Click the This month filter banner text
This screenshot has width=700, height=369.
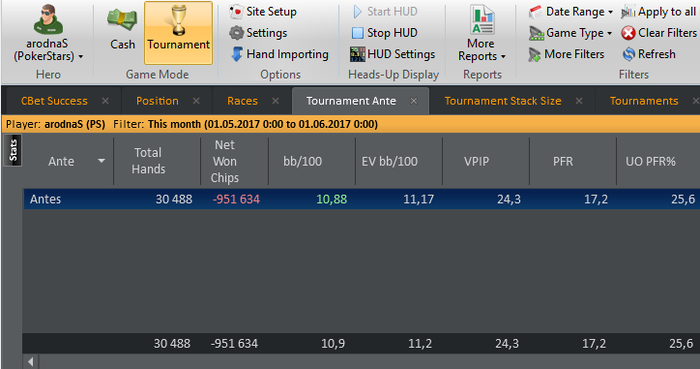[262, 124]
